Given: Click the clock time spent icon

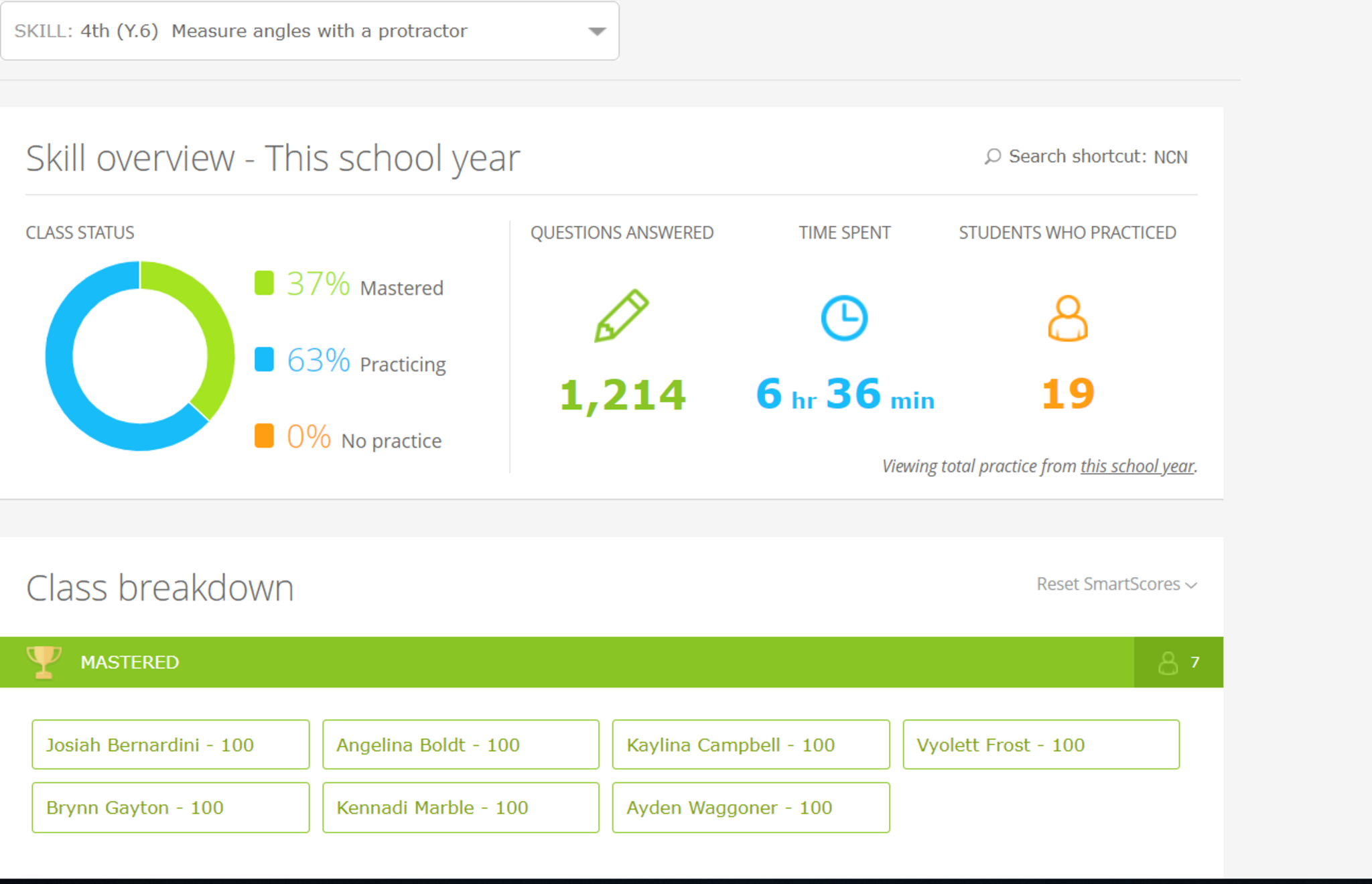Looking at the screenshot, I should point(844,318).
